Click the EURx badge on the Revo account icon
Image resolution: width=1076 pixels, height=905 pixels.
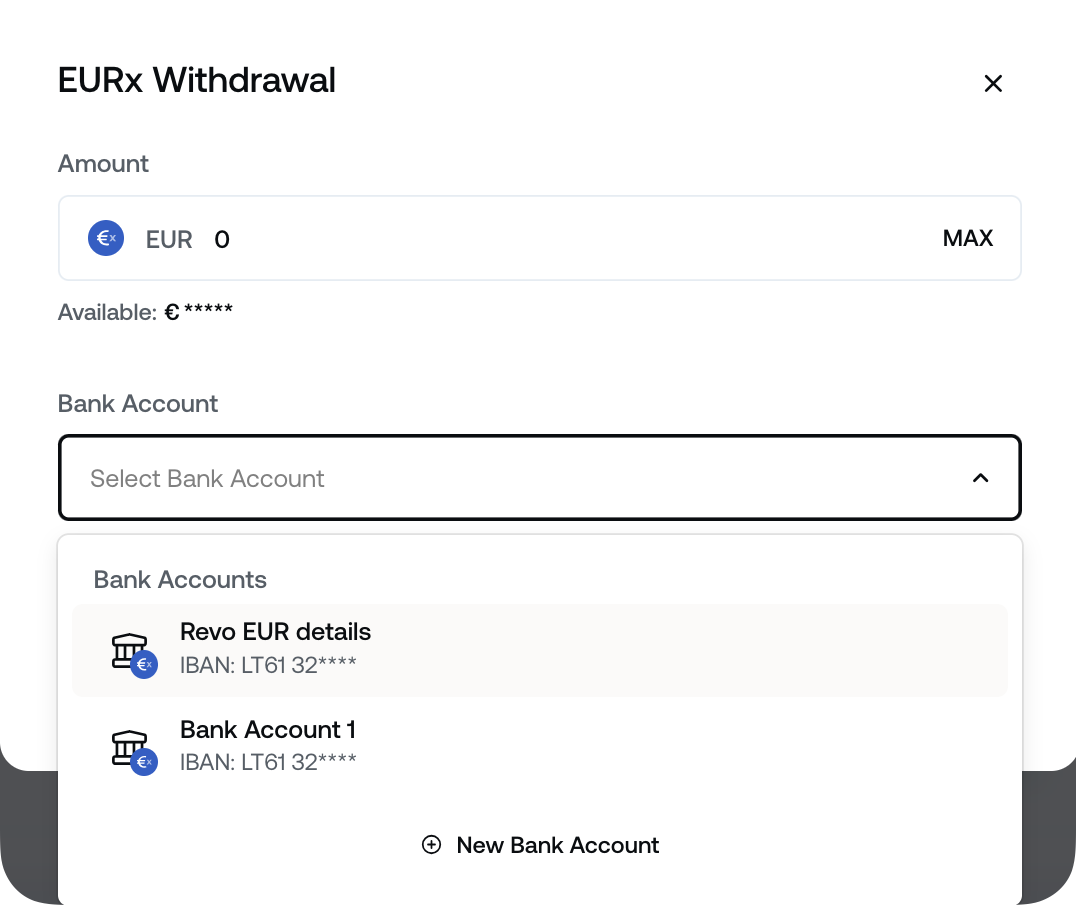pos(143,664)
